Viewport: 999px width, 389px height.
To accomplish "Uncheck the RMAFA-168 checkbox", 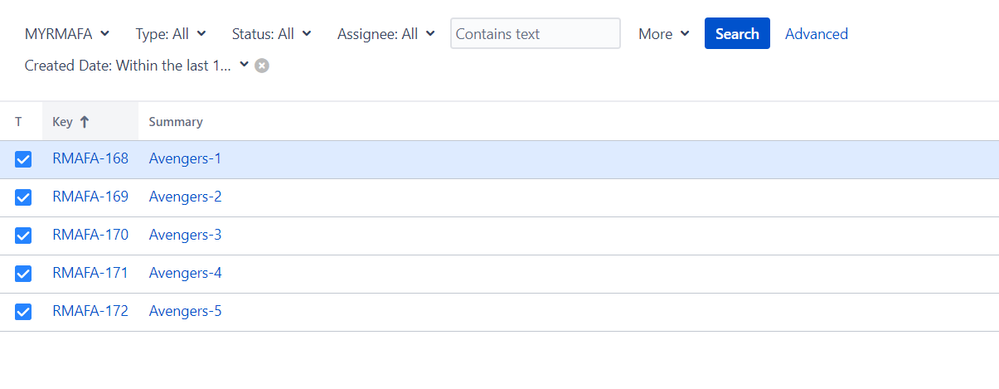I will 23,159.
